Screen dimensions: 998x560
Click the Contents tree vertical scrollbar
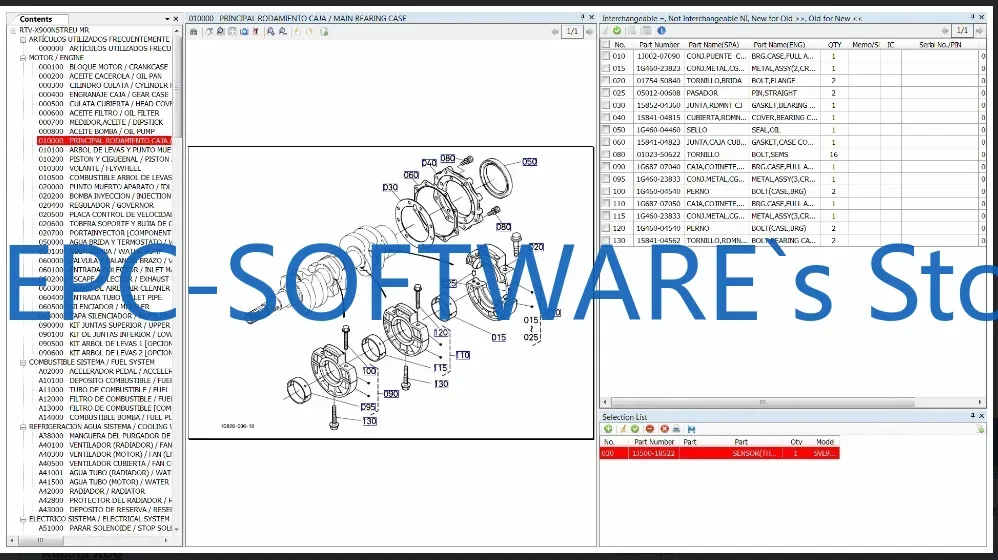(x=177, y=89)
